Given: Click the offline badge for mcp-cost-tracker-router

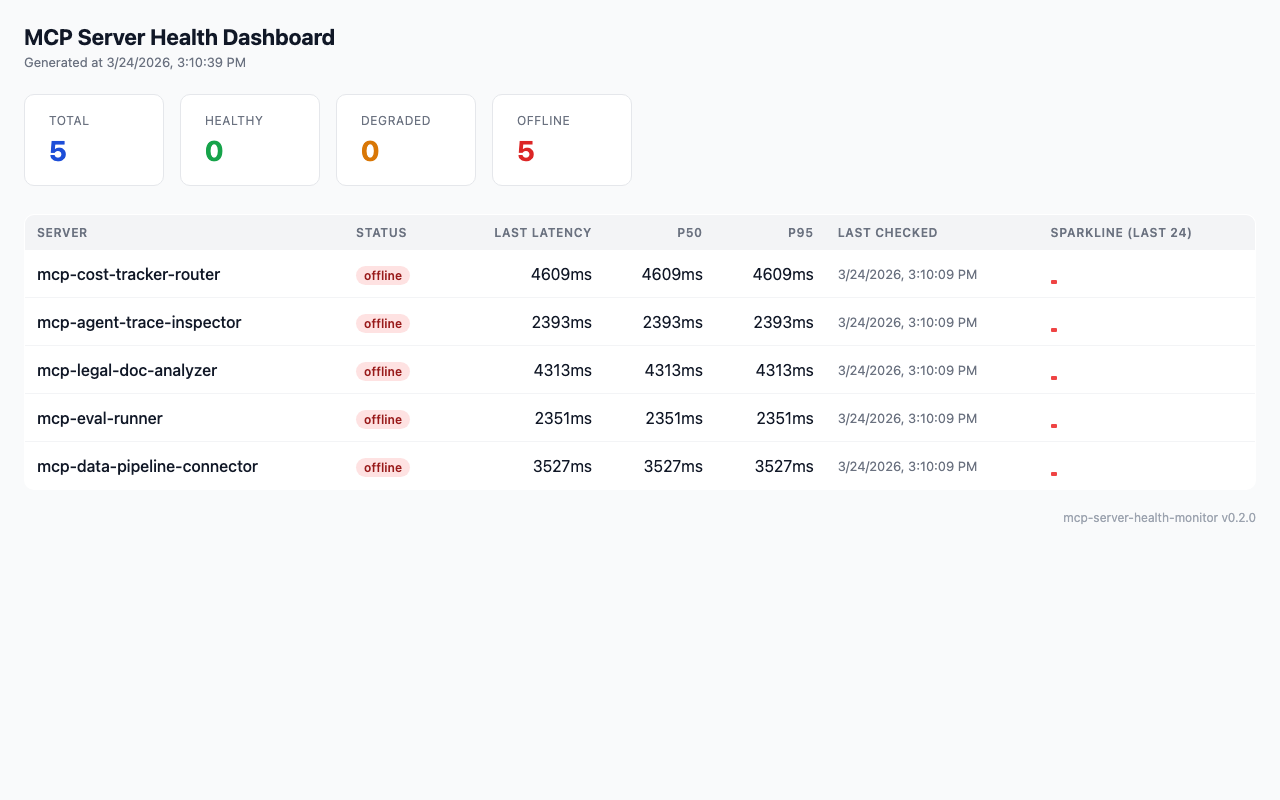Looking at the screenshot, I should pos(383,275).
